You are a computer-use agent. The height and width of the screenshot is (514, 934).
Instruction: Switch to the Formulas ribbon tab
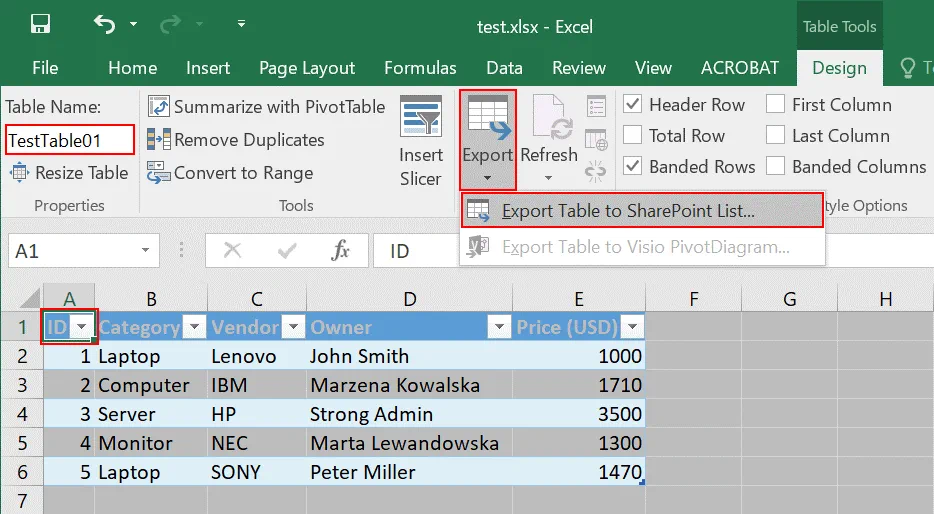[420, 68]
